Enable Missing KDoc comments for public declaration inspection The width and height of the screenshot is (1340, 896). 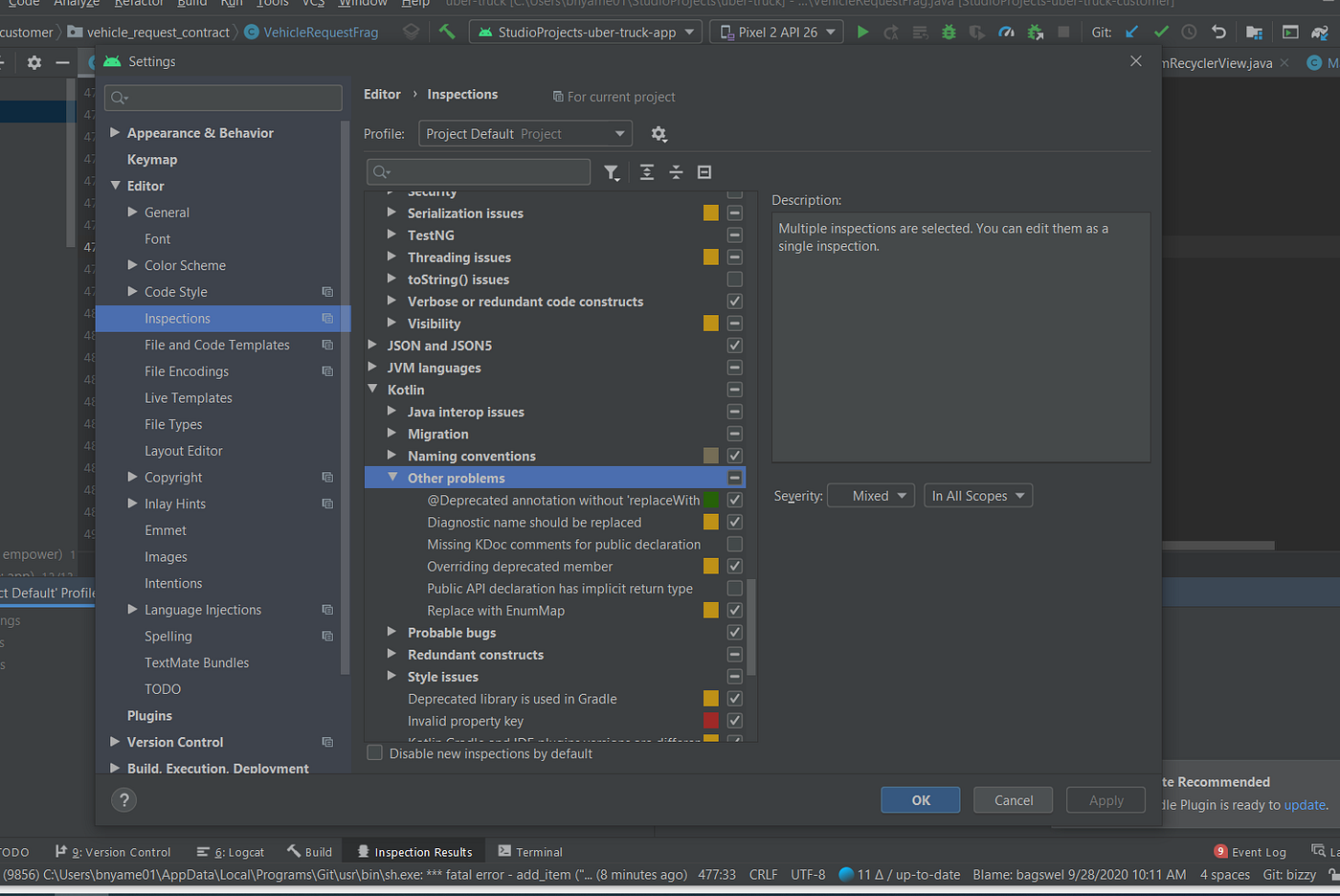[x=734, y=544]
